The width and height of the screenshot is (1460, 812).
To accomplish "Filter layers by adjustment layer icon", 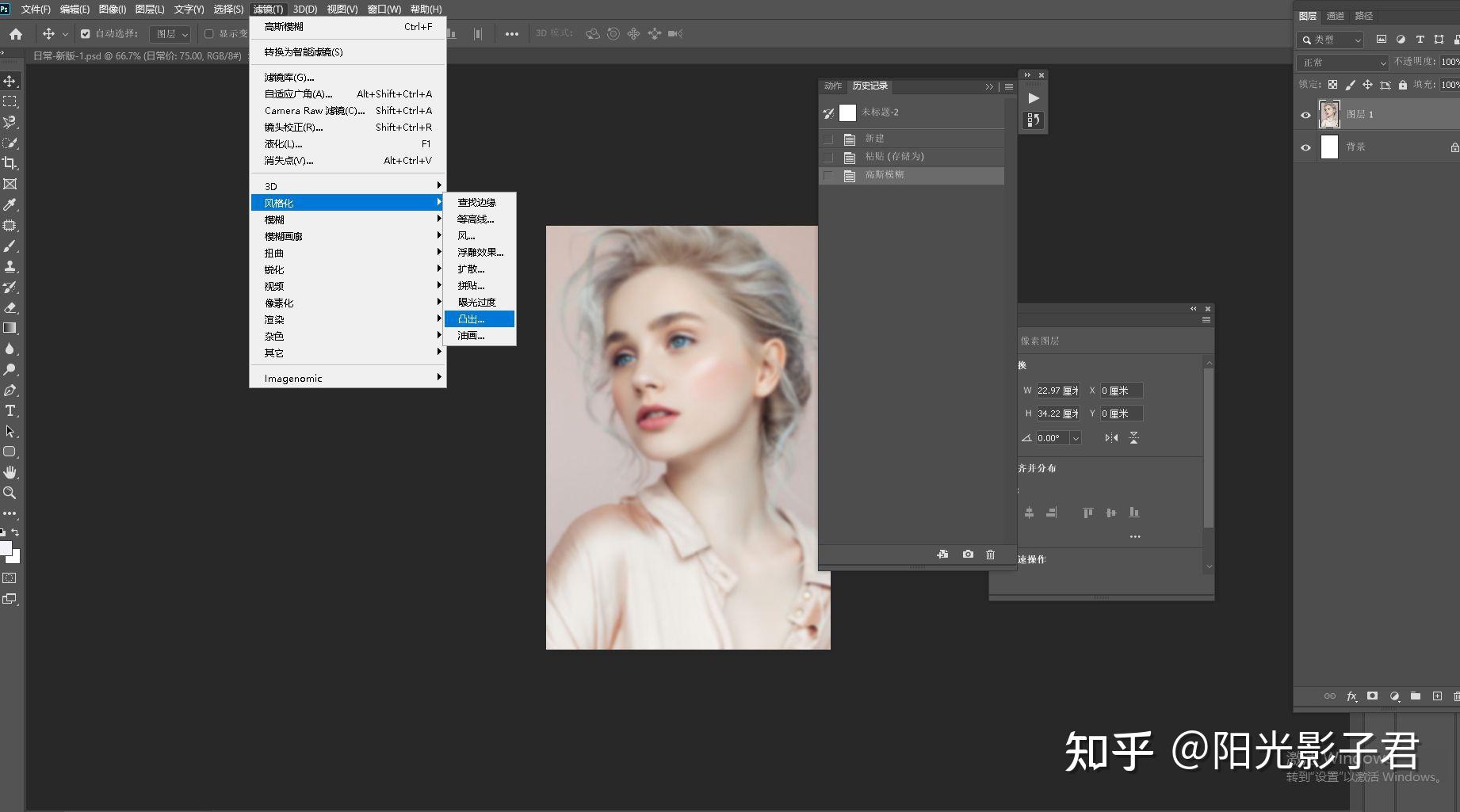I will click(1401, 40).
